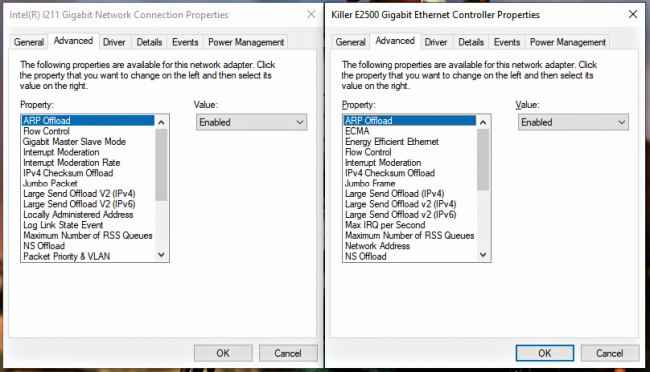Select Gigabit Master Slave Mode property
The image size is (650, 372).
(75, 141)
